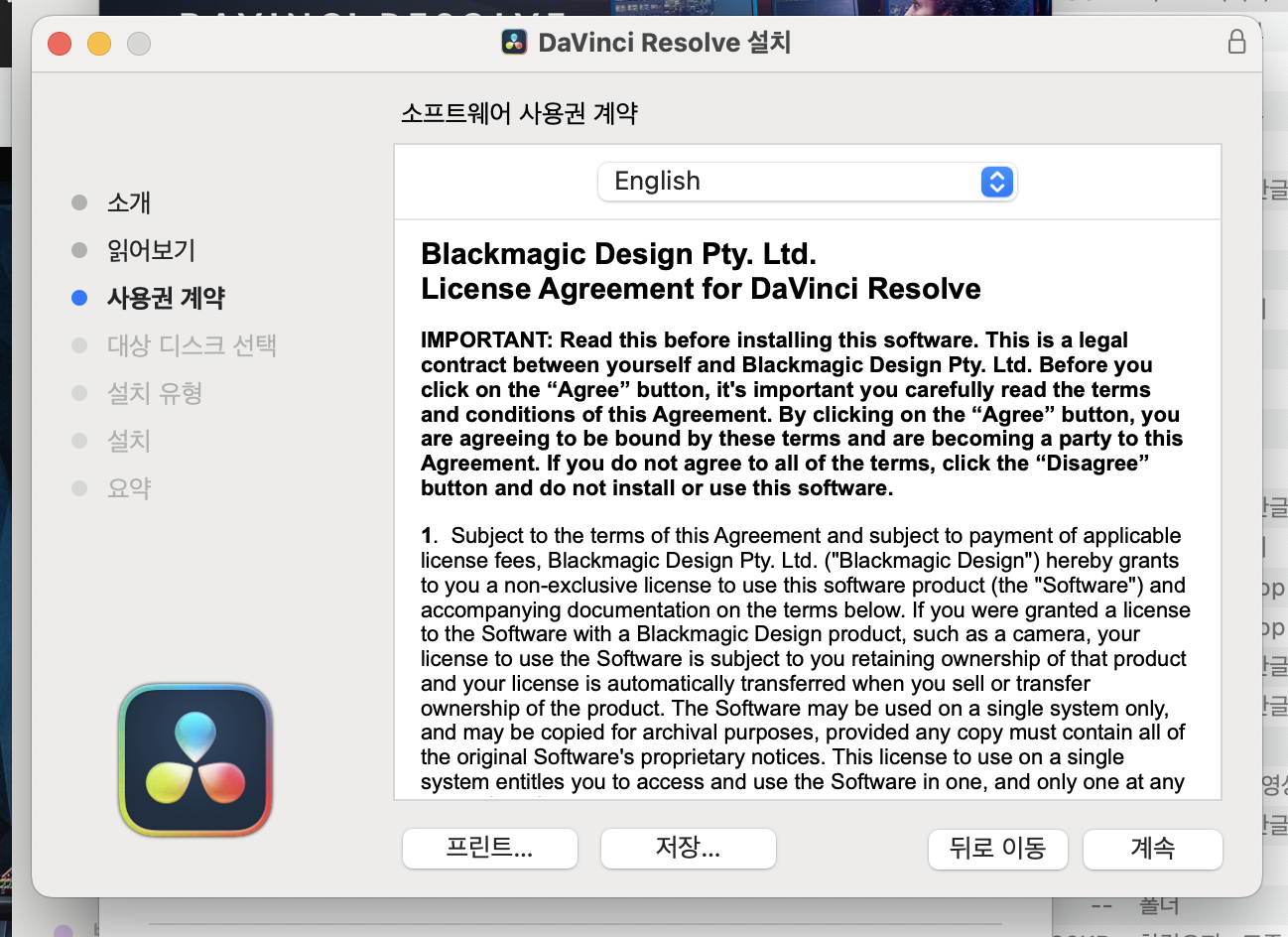Click the DaVinci Resolve 설치 window title
The width and height of the screenshot is (1288, 937).
click(664, 43)
